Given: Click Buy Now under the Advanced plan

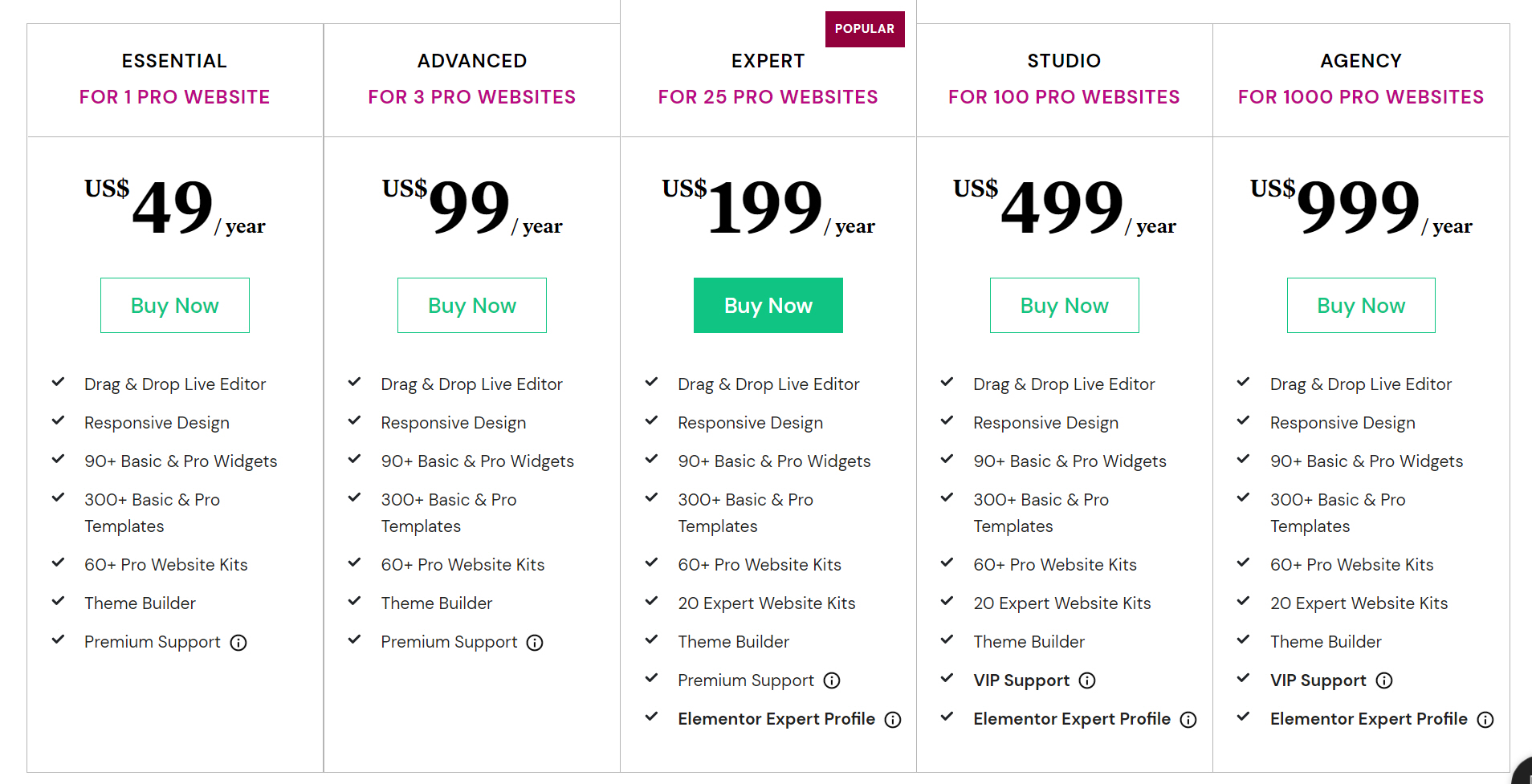Looking at the screenshot, I should pyautogui.click(x=471, y=305).
